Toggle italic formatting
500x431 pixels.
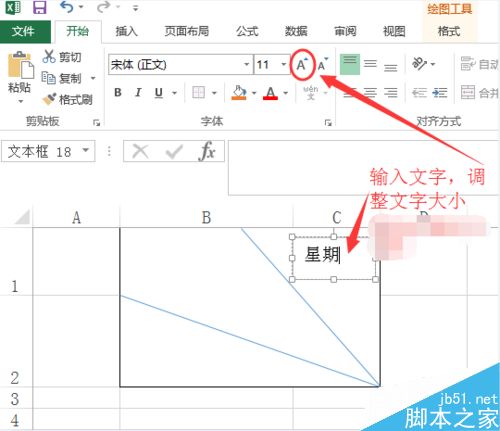[x=138, y=92]
